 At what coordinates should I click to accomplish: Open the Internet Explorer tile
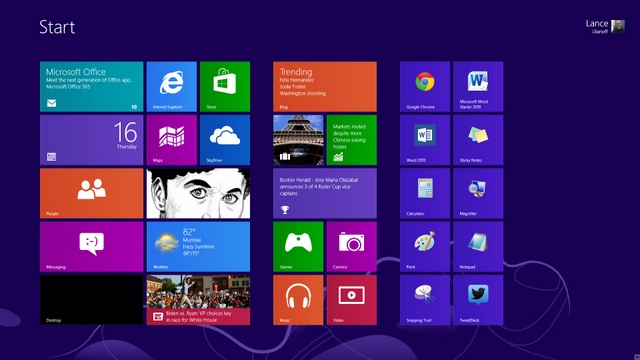[171, 87]
